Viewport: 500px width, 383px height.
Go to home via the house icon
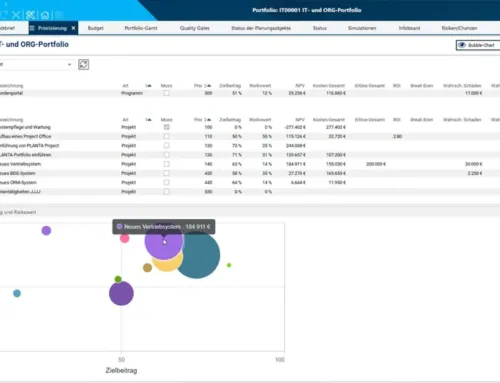pyautogui.click(x=45, y=15)
